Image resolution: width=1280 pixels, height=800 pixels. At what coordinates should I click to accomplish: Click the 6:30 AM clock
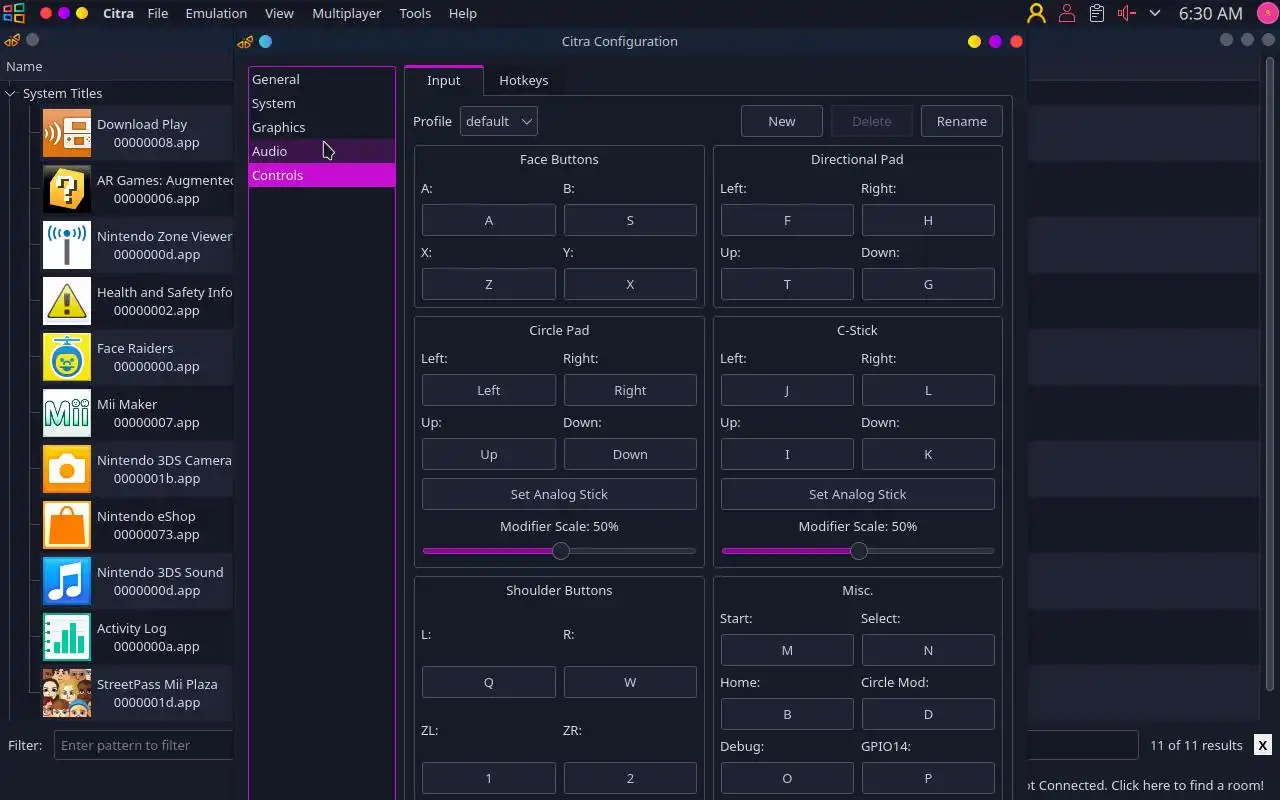(x=1210, y=13)
